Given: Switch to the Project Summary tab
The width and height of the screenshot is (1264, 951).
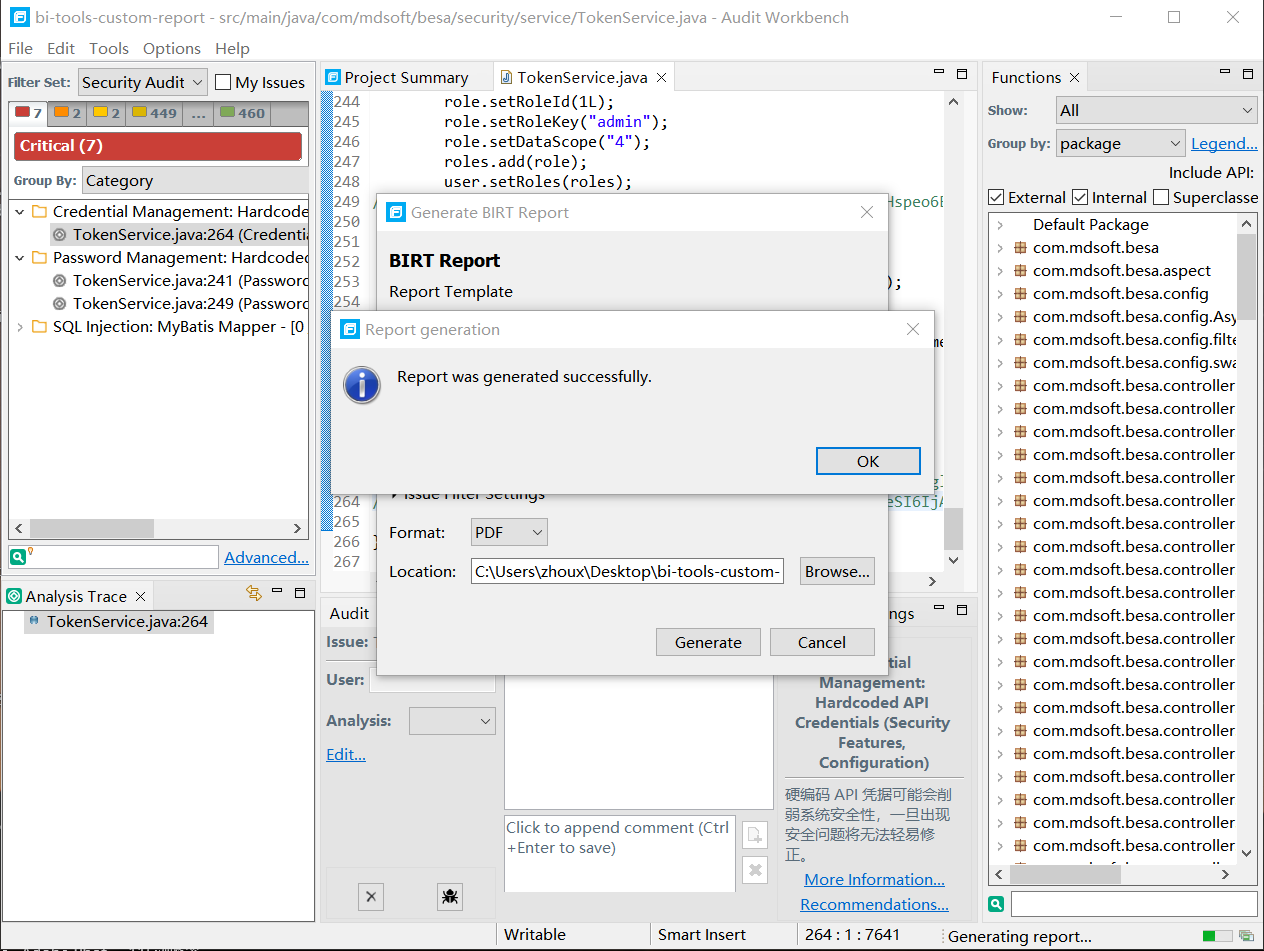Looking at the screenshot, I should tap(406, 77).
